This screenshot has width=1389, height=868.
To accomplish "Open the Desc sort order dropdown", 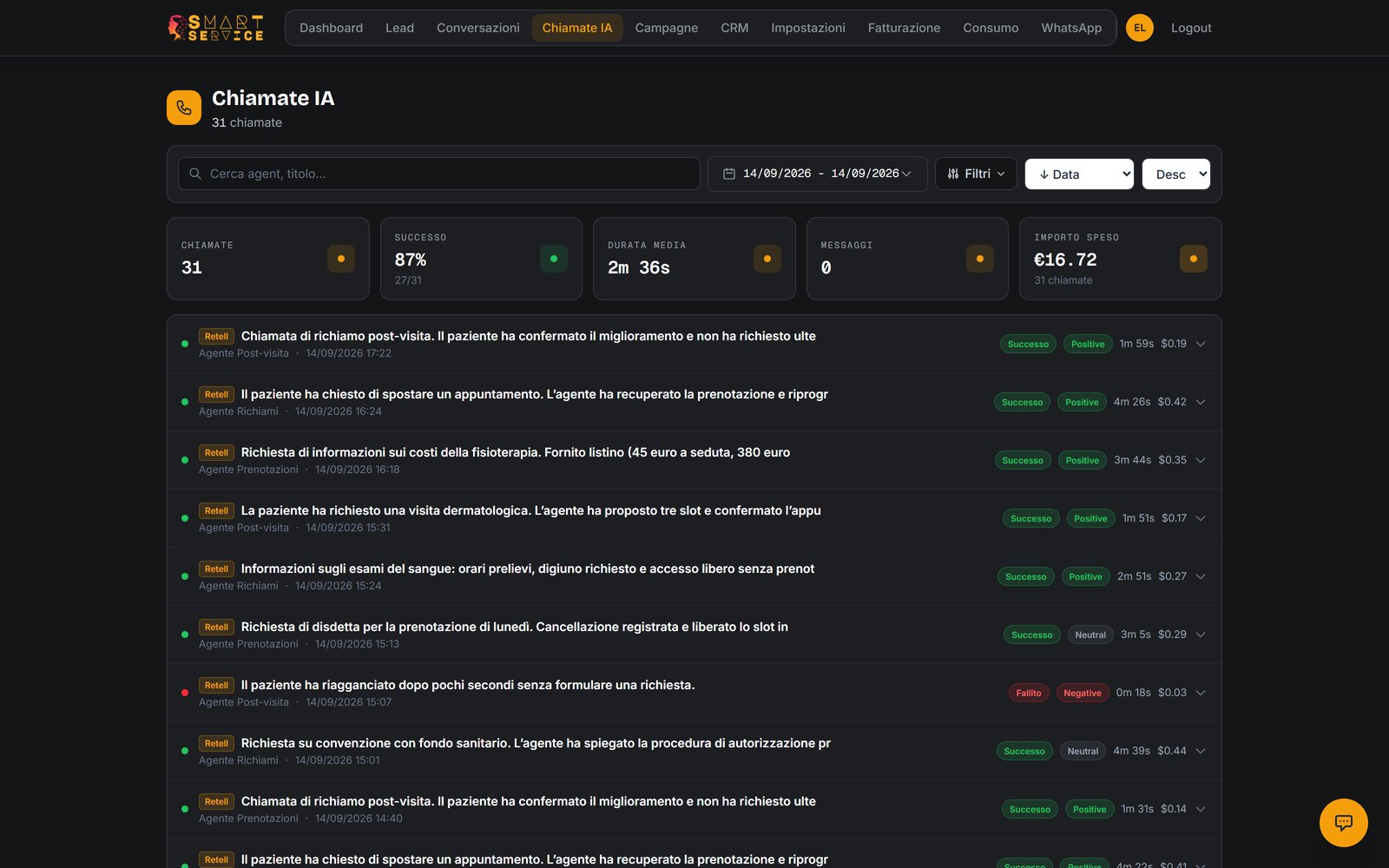I will click(1176, 174).
